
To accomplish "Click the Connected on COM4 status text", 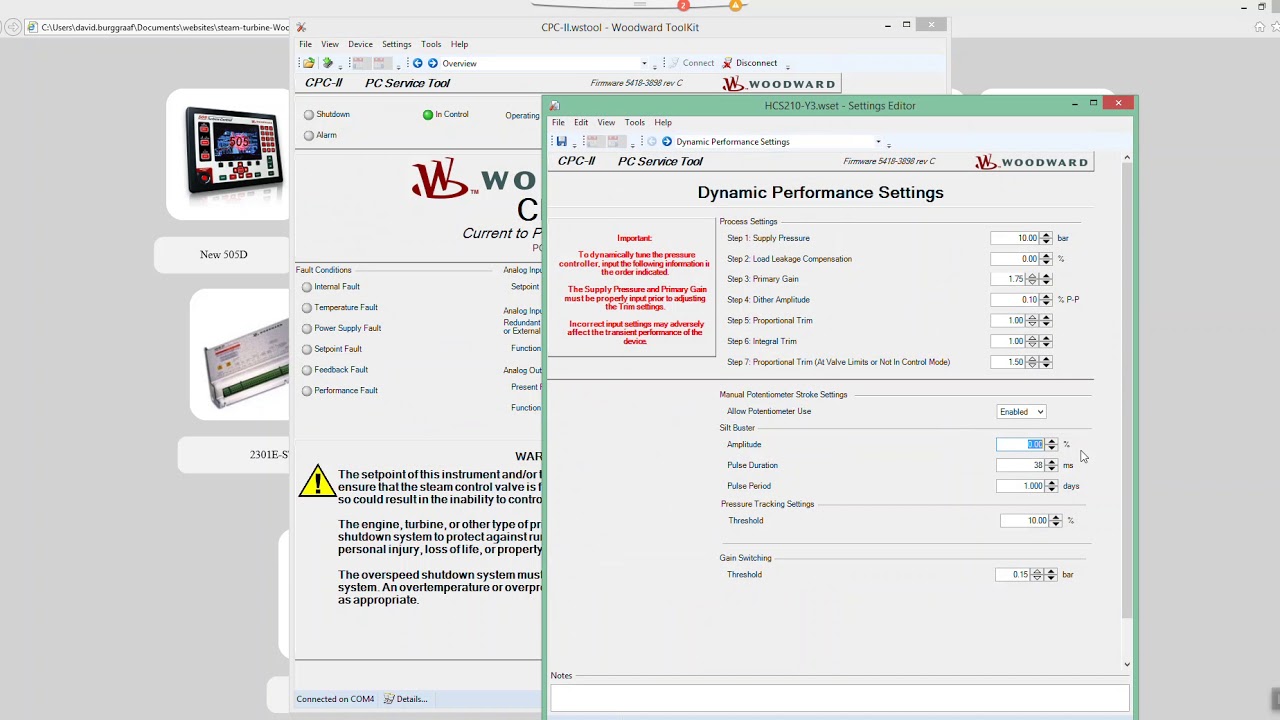I will point(335,699).
